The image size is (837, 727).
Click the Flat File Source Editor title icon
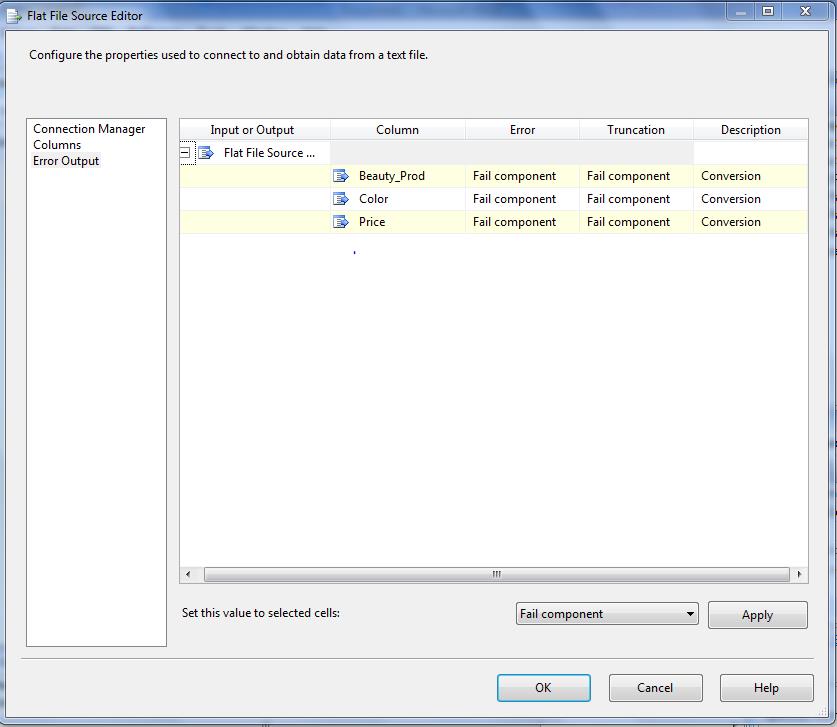point(14,16)
